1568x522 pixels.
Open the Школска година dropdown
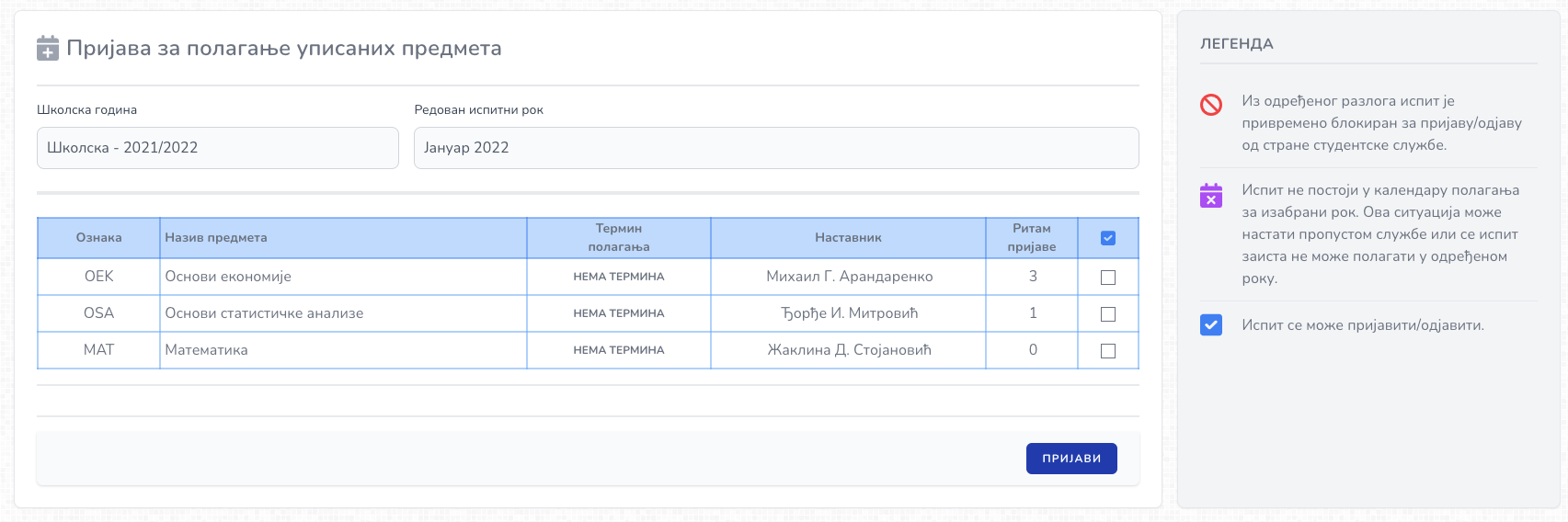pyautogui.click(x=218, y=148)
